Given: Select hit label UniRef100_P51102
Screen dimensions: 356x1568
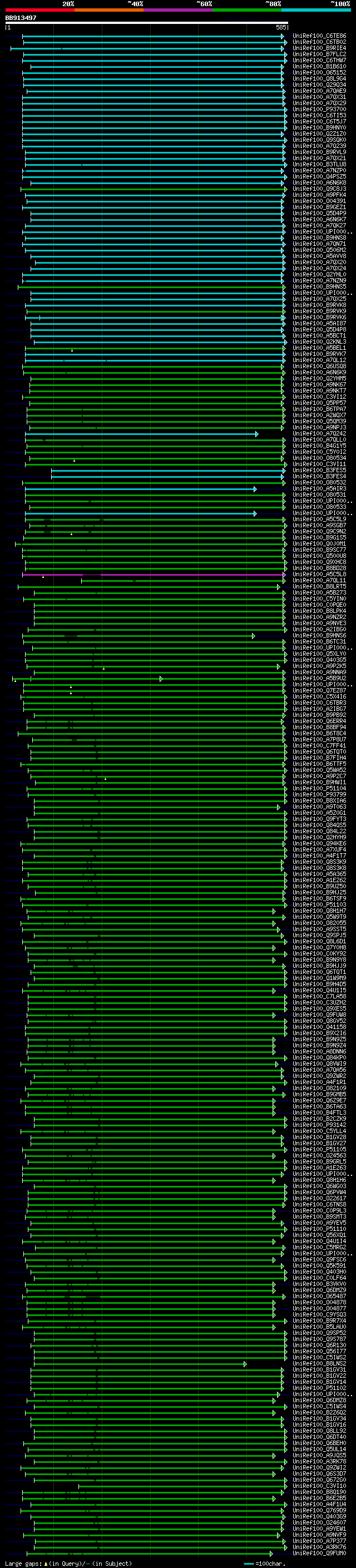Looking at the screenshot, I should [319, 1388].
